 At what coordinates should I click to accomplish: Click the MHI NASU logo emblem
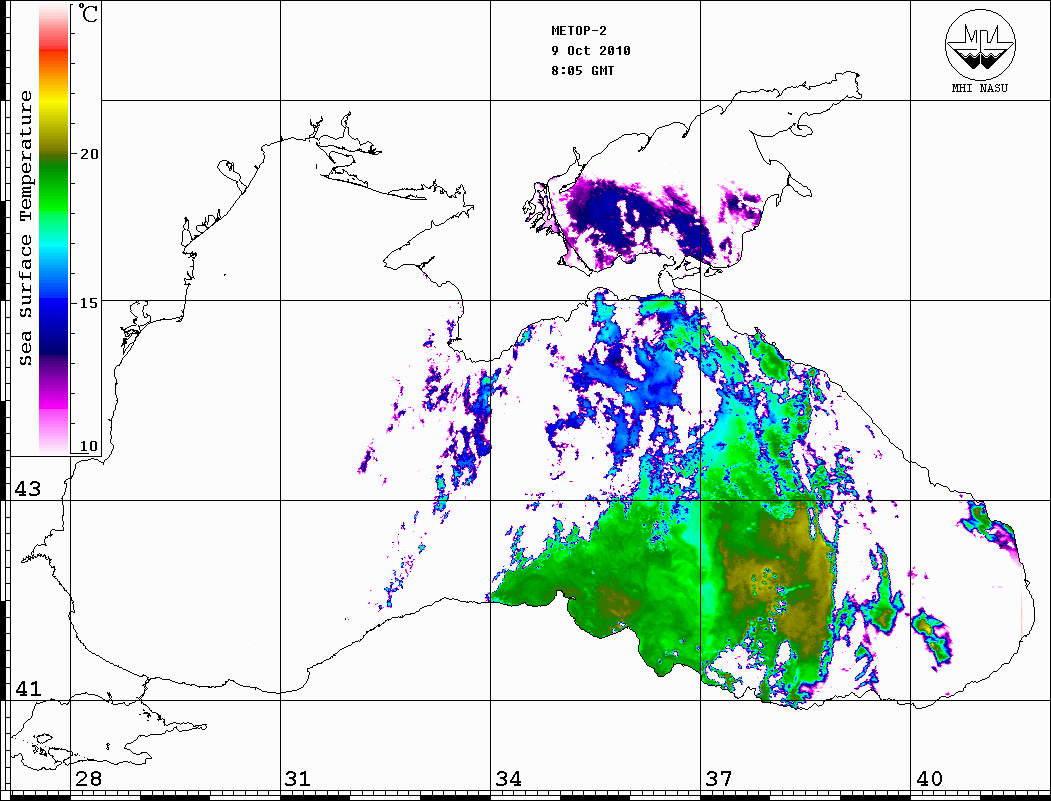point(981,46)
